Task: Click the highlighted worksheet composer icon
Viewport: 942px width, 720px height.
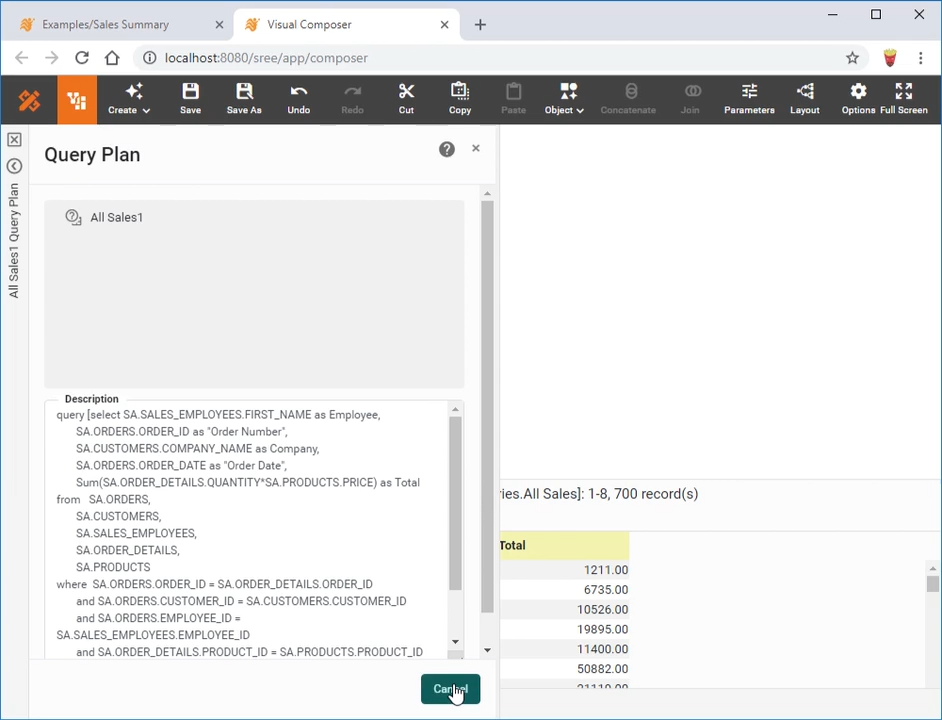Action: tap(77, 100)
